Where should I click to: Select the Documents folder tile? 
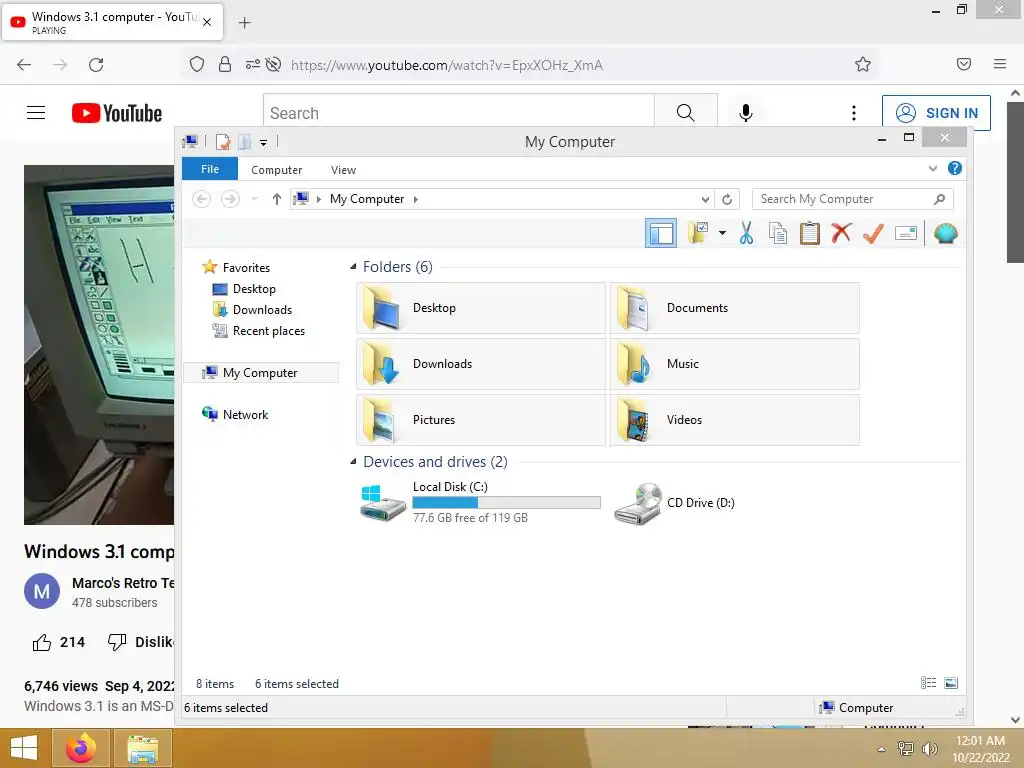pos(735,308)
